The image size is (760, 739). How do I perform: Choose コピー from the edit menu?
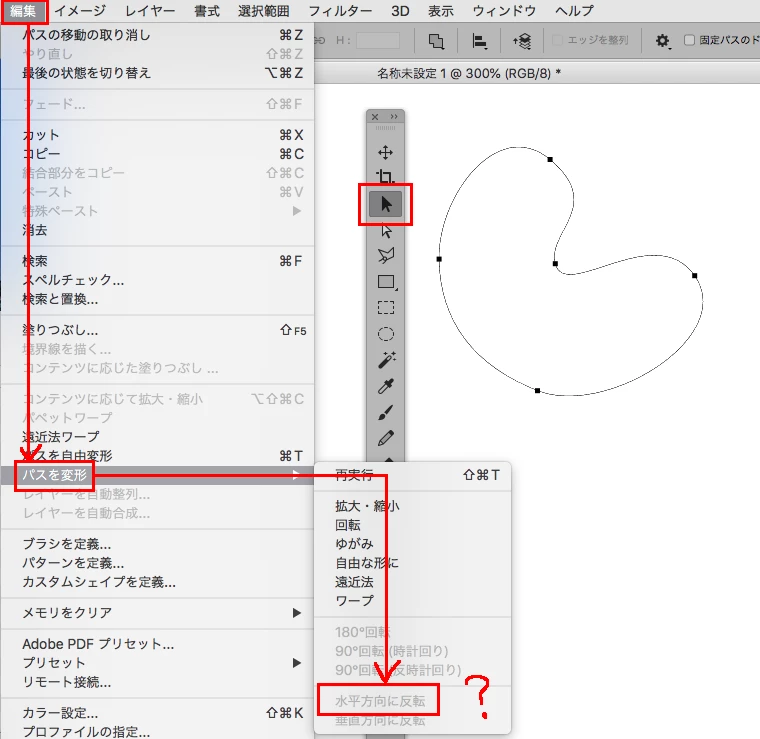pyautogui.click(x=158, y=154)
